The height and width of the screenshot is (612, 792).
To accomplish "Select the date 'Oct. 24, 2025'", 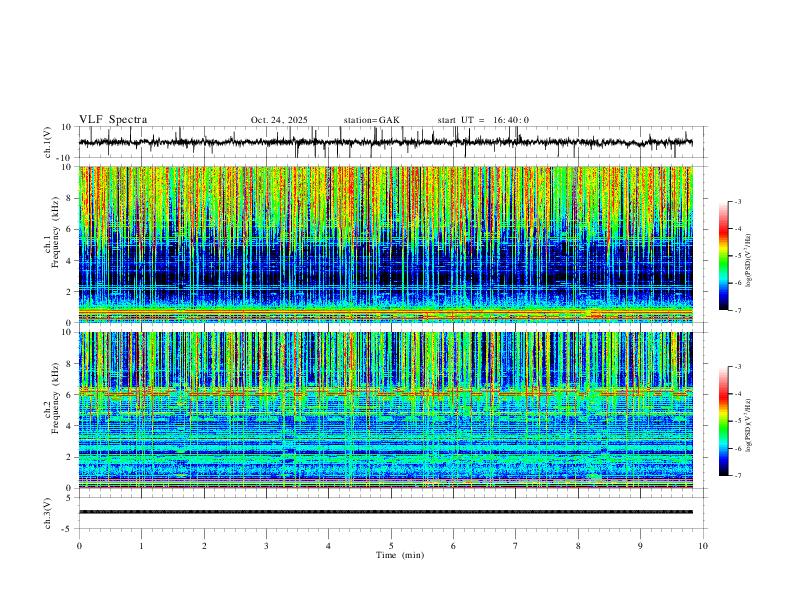I will point(279,120).
